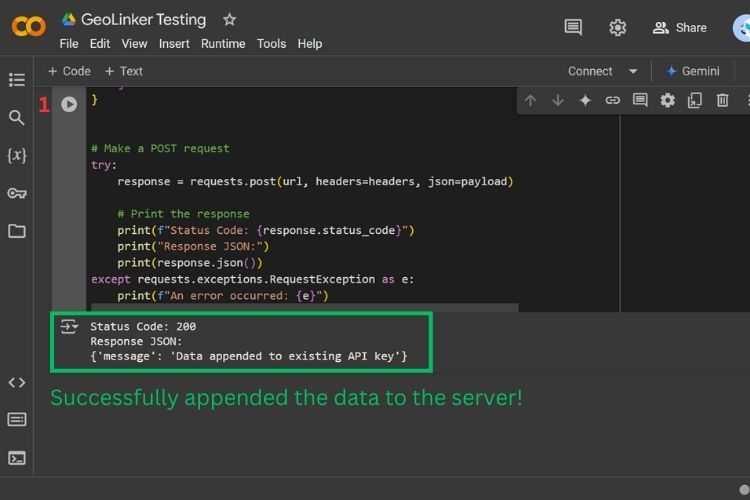Add a new cell with + Code

(69, 71)
